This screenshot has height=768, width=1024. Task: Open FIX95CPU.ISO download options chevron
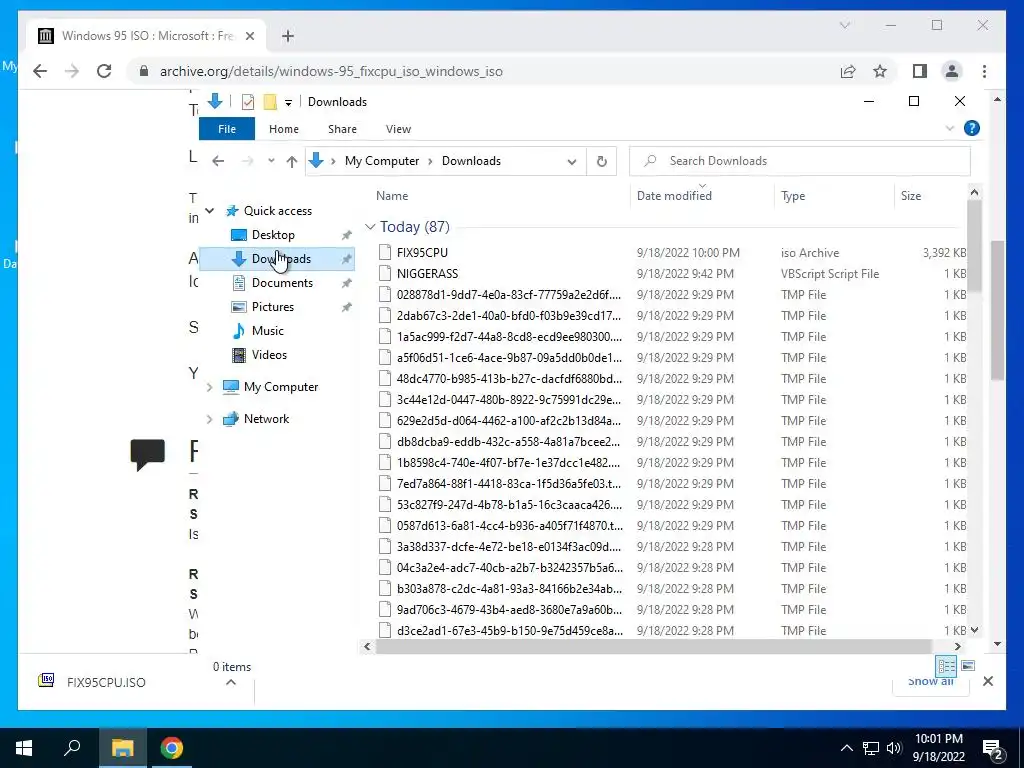(231, 682)
